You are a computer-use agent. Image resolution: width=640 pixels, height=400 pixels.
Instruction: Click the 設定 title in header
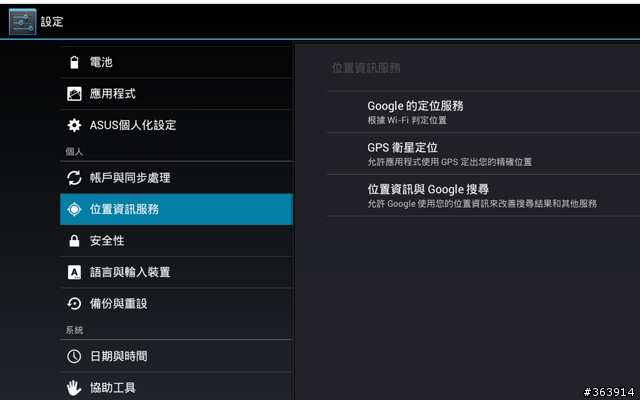tap(52, 22)
